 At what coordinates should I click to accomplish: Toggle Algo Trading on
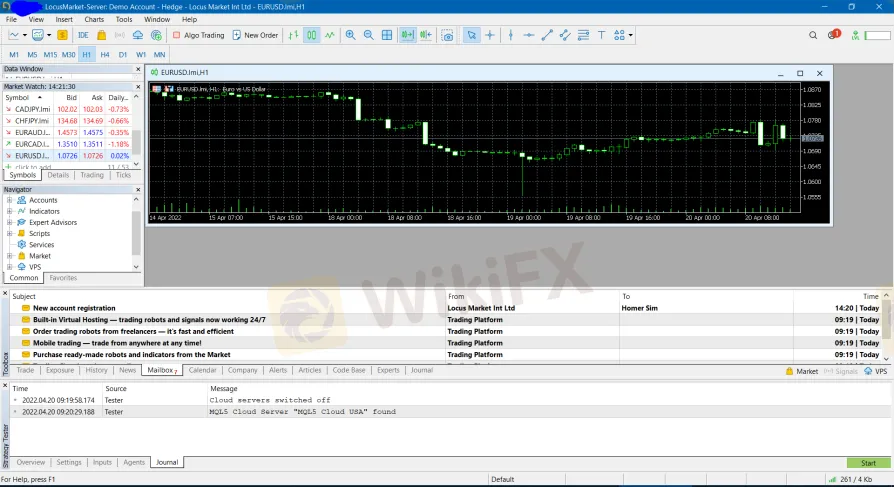click(198, 35)
